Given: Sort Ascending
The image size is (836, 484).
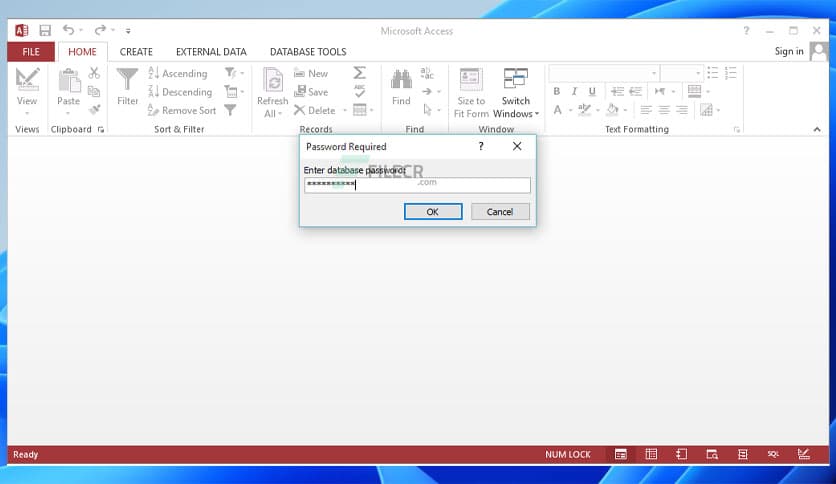Looking at the screenshot, I should click(x=178, y=73).
